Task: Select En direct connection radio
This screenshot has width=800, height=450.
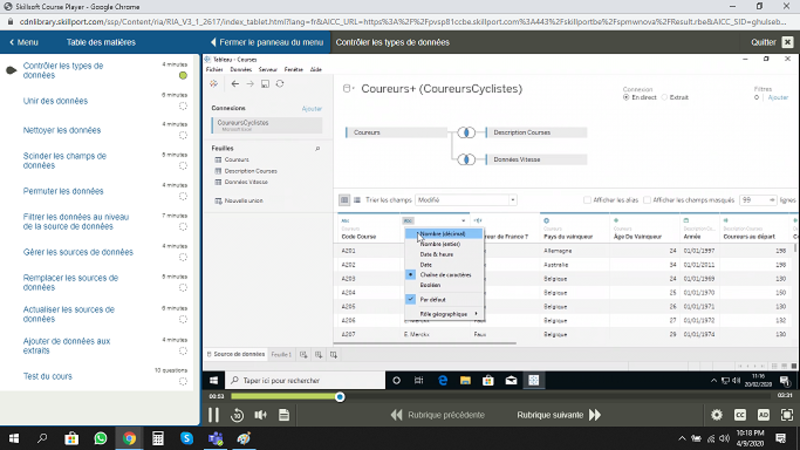Action: (626, 97)
